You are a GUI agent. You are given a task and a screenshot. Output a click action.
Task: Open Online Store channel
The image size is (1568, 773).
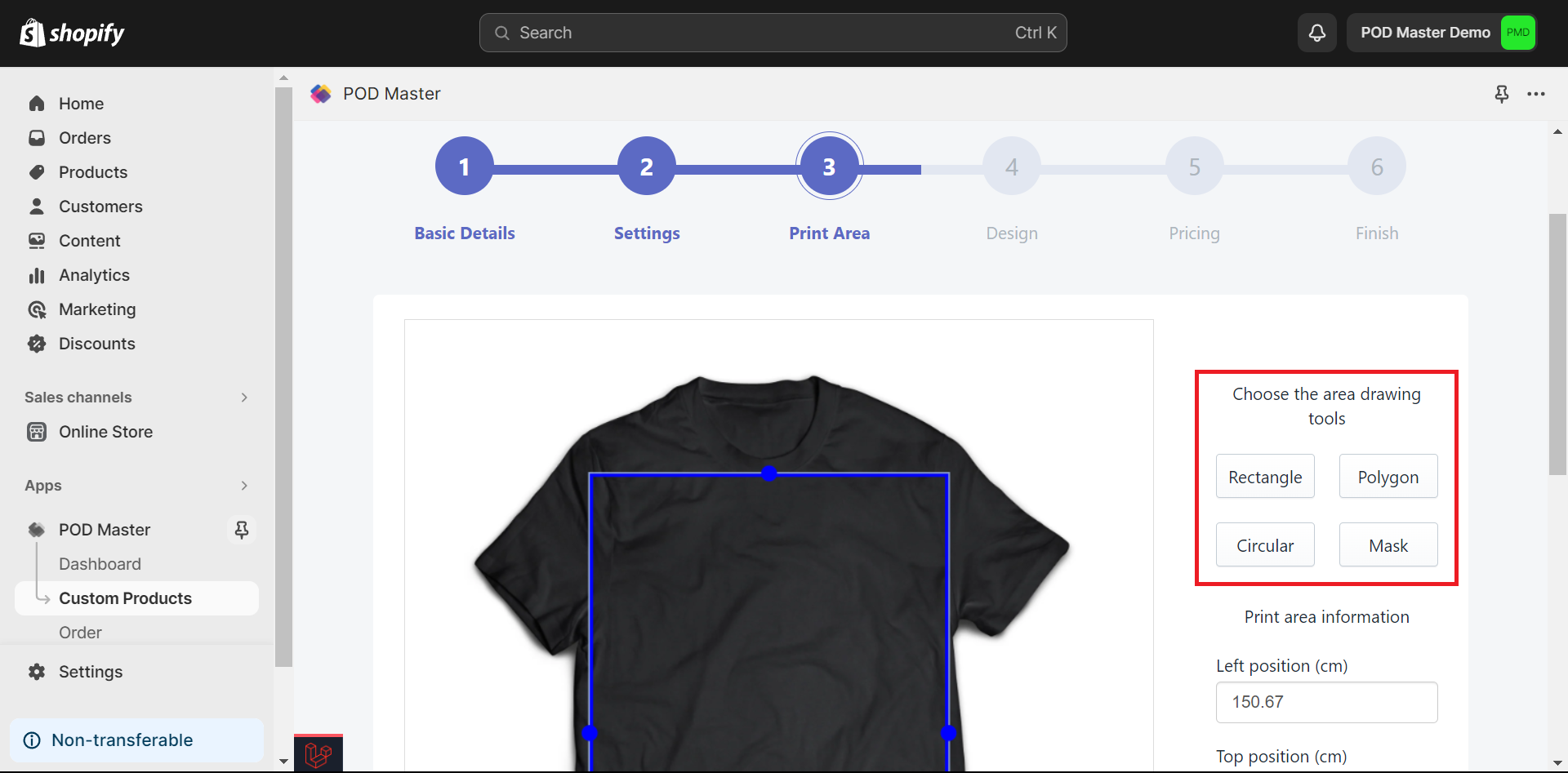[x=105, y=432]
